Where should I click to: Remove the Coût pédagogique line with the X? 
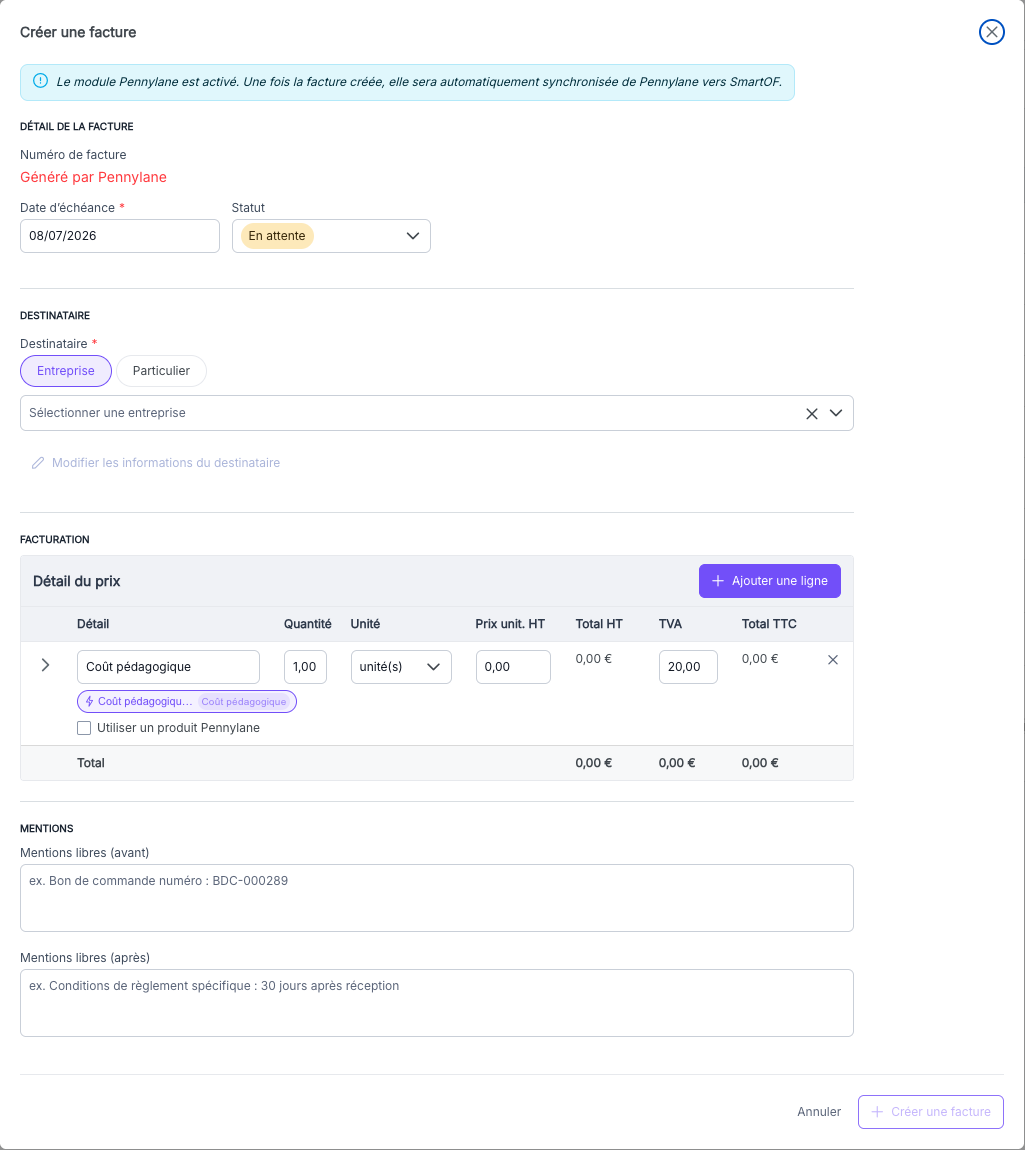pyautogui.click(x=833, y=660)
